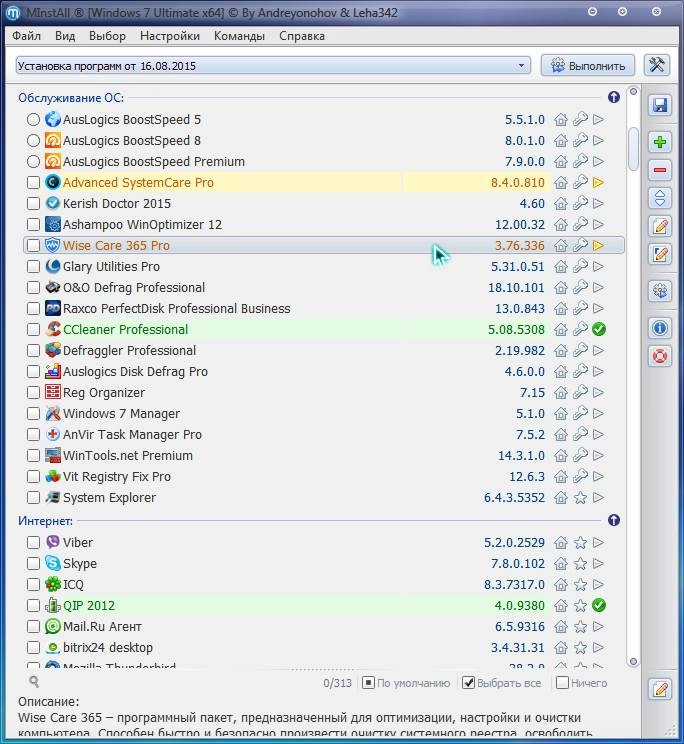Image resolution: width=684 pixels, height=744 pixels.
Task: Check the Advanced SystemCare Pro checkbox
Action: (x=33, y=182)
